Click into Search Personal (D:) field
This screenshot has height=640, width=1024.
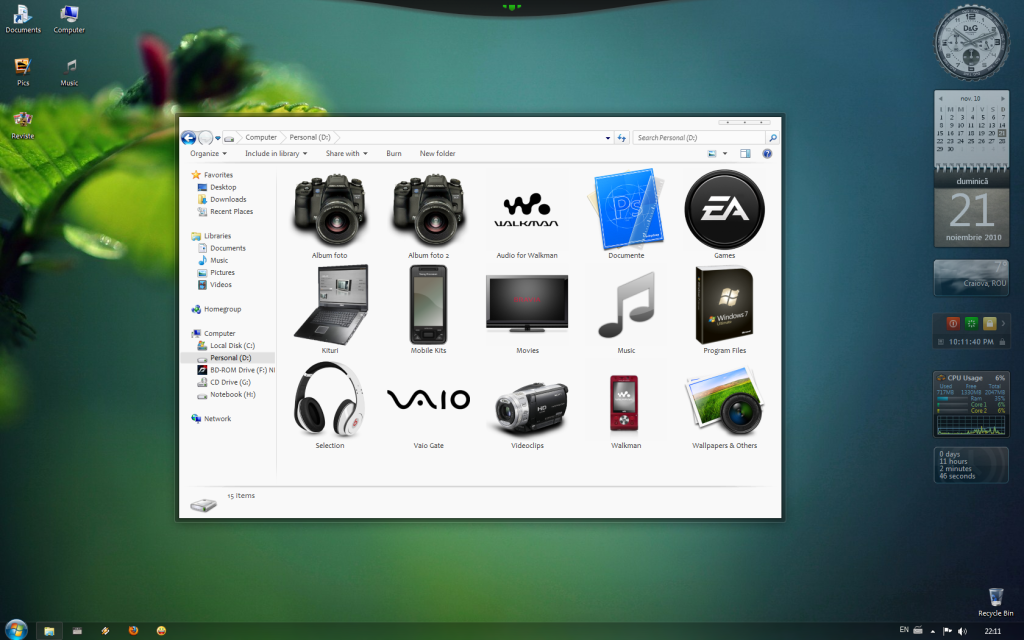(x=699, y=138)
